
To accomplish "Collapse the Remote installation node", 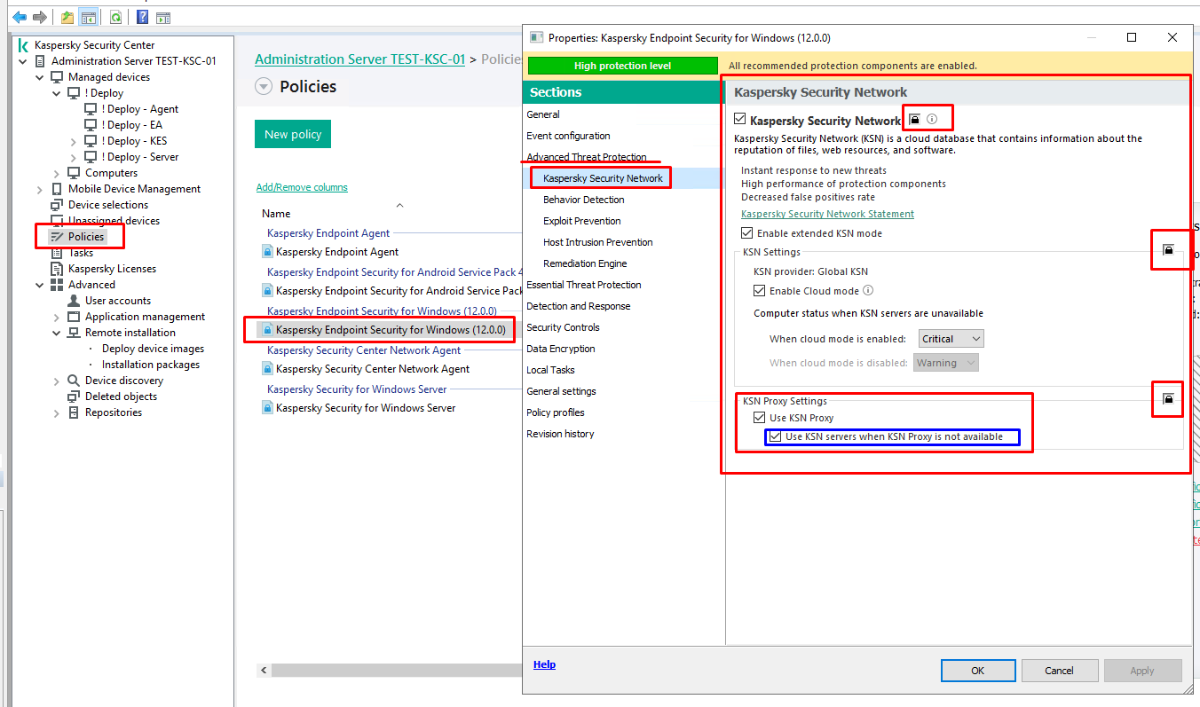I will [x=58, y=333].
